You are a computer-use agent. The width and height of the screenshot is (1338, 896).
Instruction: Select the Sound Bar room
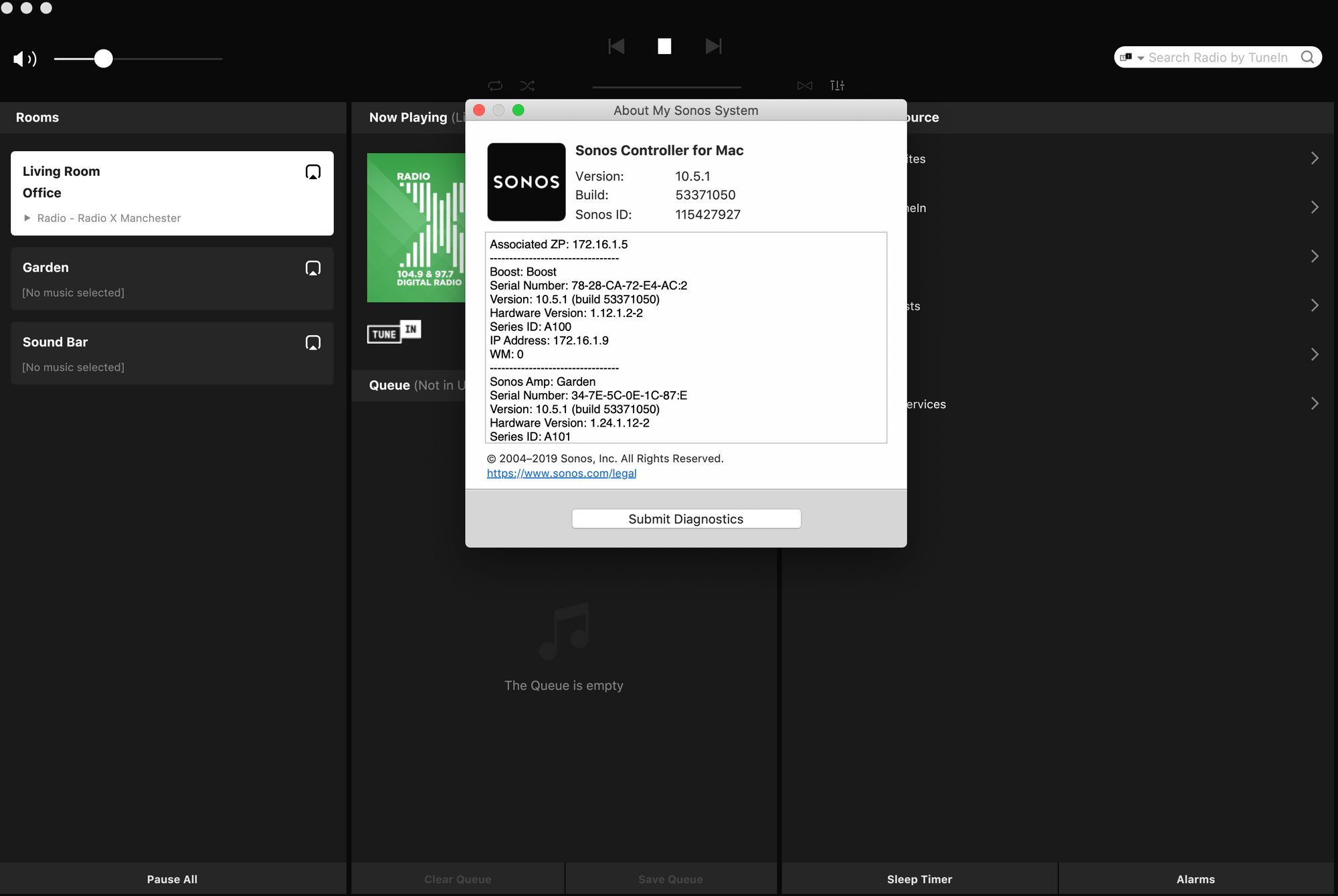pos(172,353)
